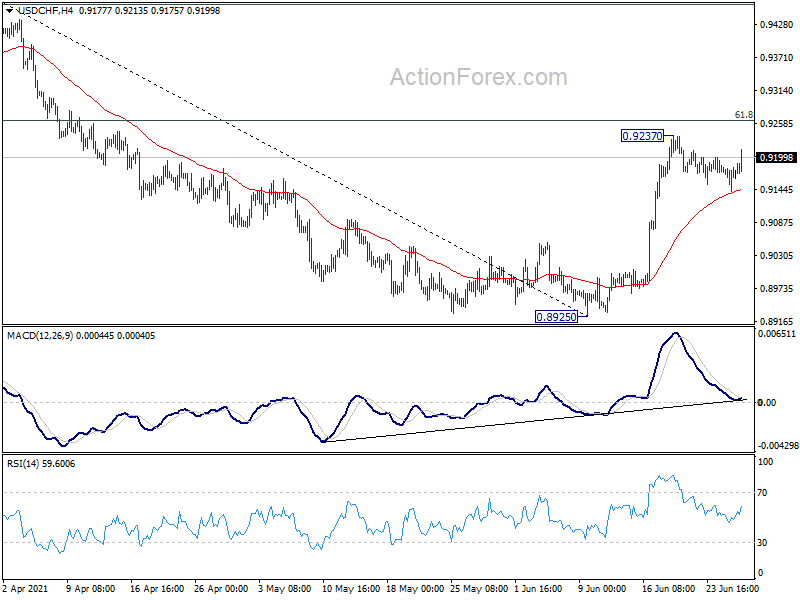800x600 pixels.
Task: Click the 1 Jun 16:00 time label
Action: (x=538, y=589)
